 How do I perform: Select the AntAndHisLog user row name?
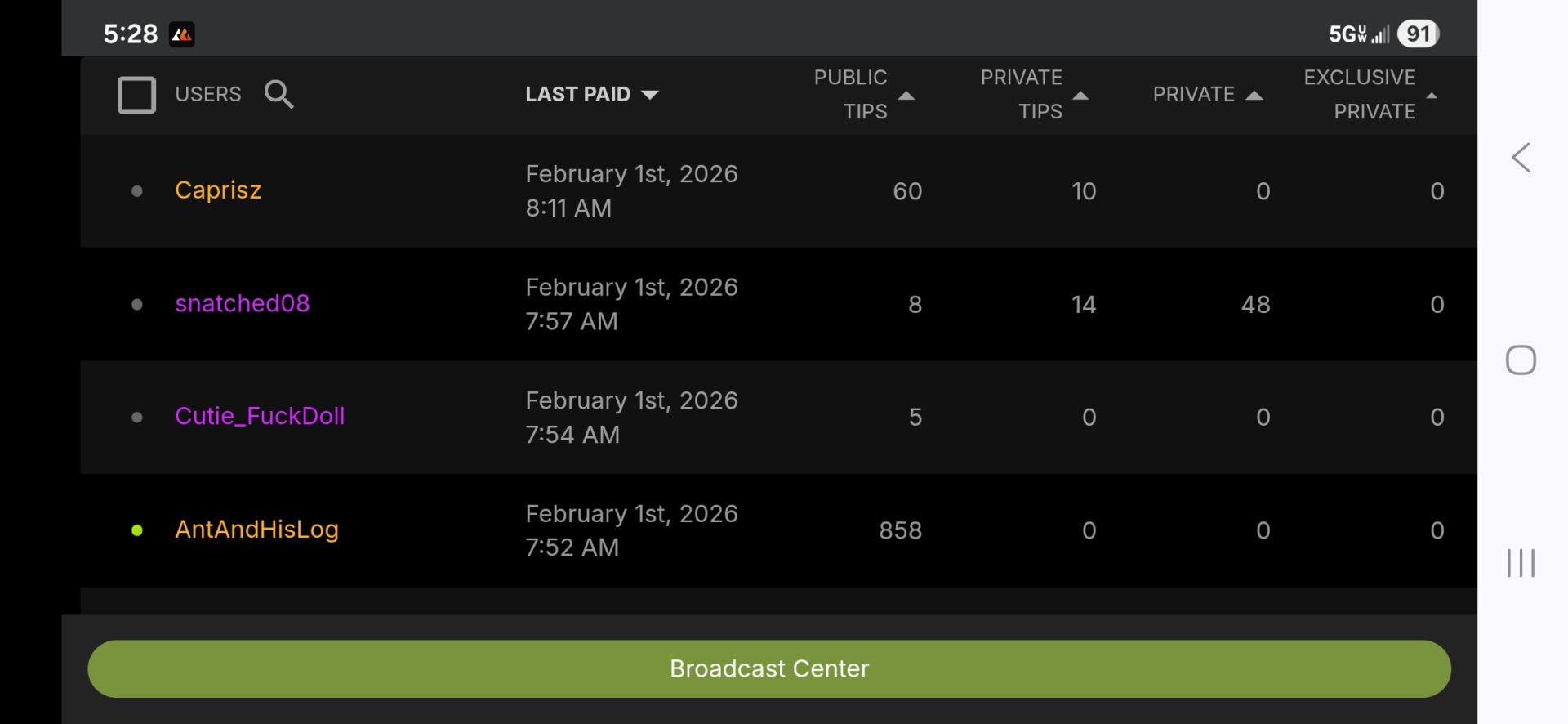tap(256, 530)
